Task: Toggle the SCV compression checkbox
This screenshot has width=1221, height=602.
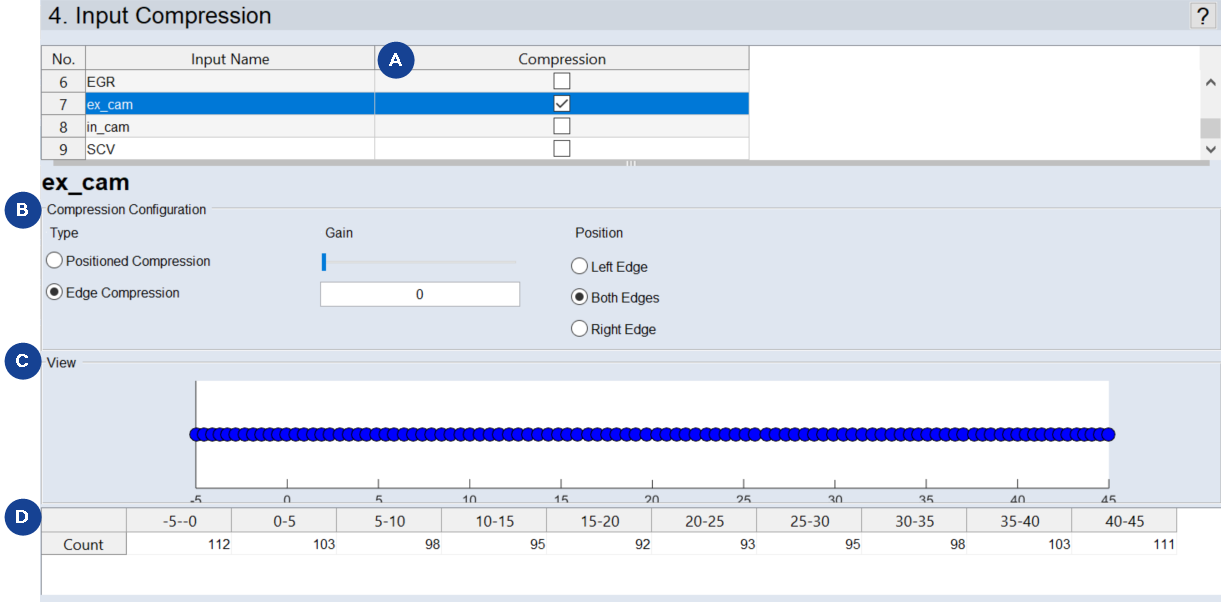Action: coord(562,149)
